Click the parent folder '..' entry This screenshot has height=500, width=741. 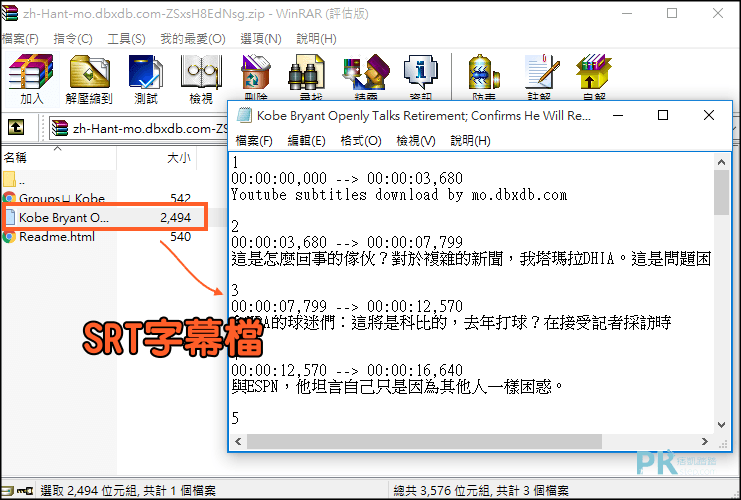pos(14,180)
